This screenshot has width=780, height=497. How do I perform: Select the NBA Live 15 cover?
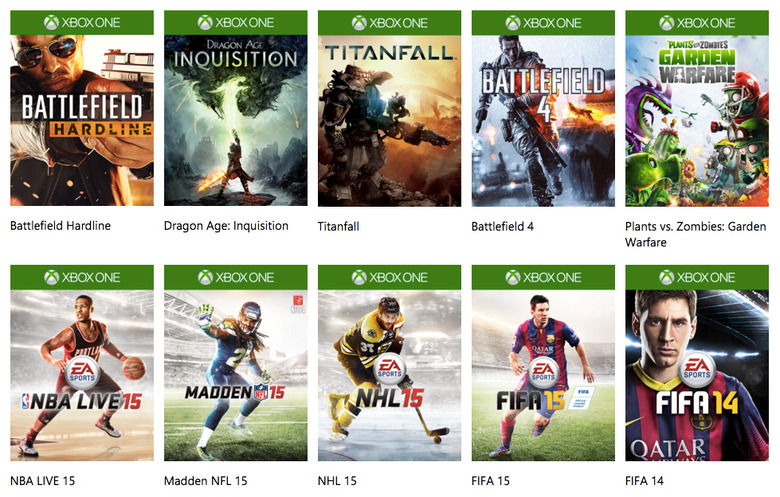[x=82, y=363]
